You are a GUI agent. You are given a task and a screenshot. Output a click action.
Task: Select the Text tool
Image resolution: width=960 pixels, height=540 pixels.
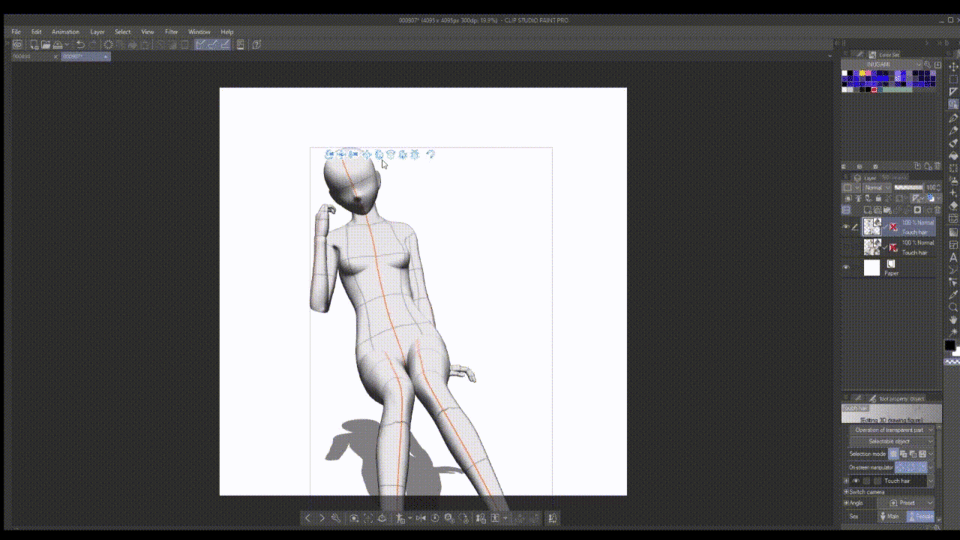pos(953,258)
